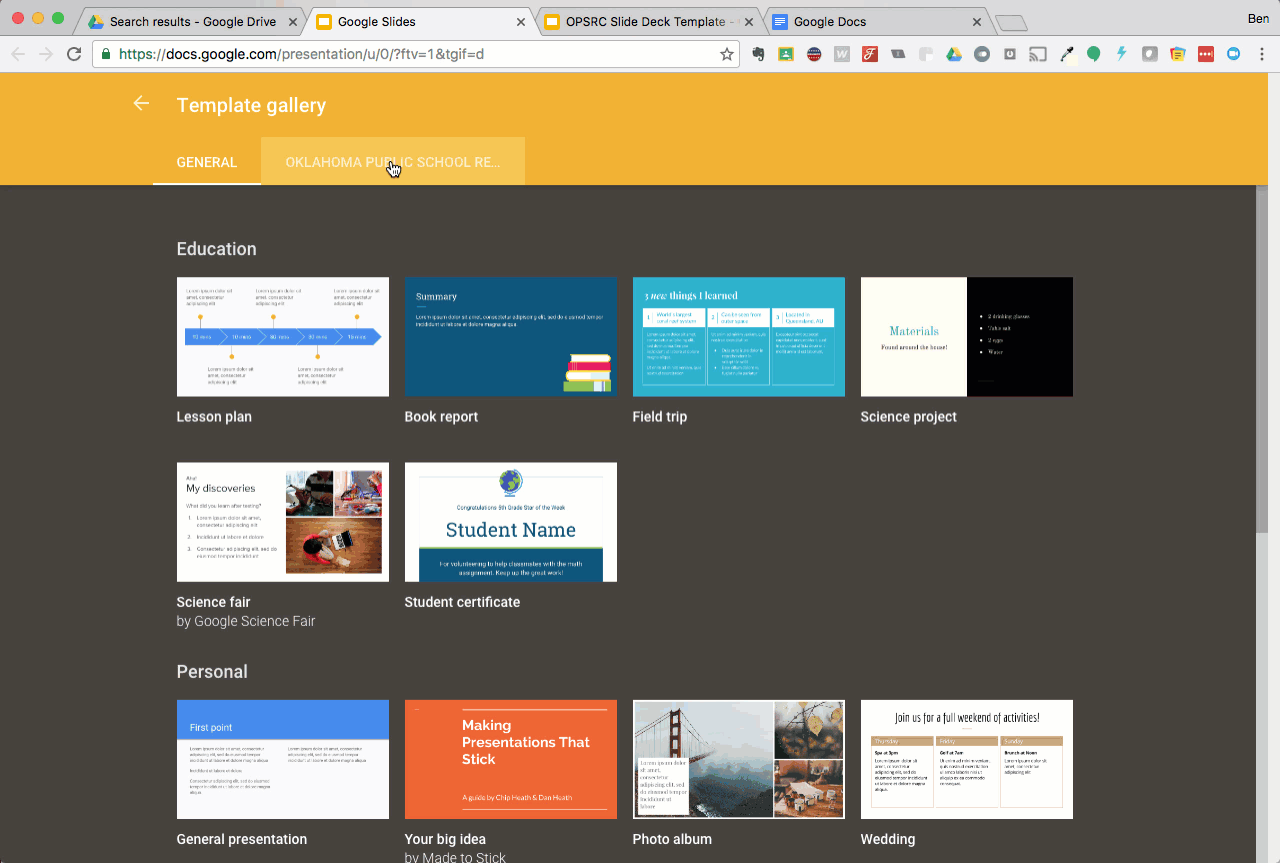Open the Photo album template thumbnail
1280x863 pixels.
(x=739, y=760)
